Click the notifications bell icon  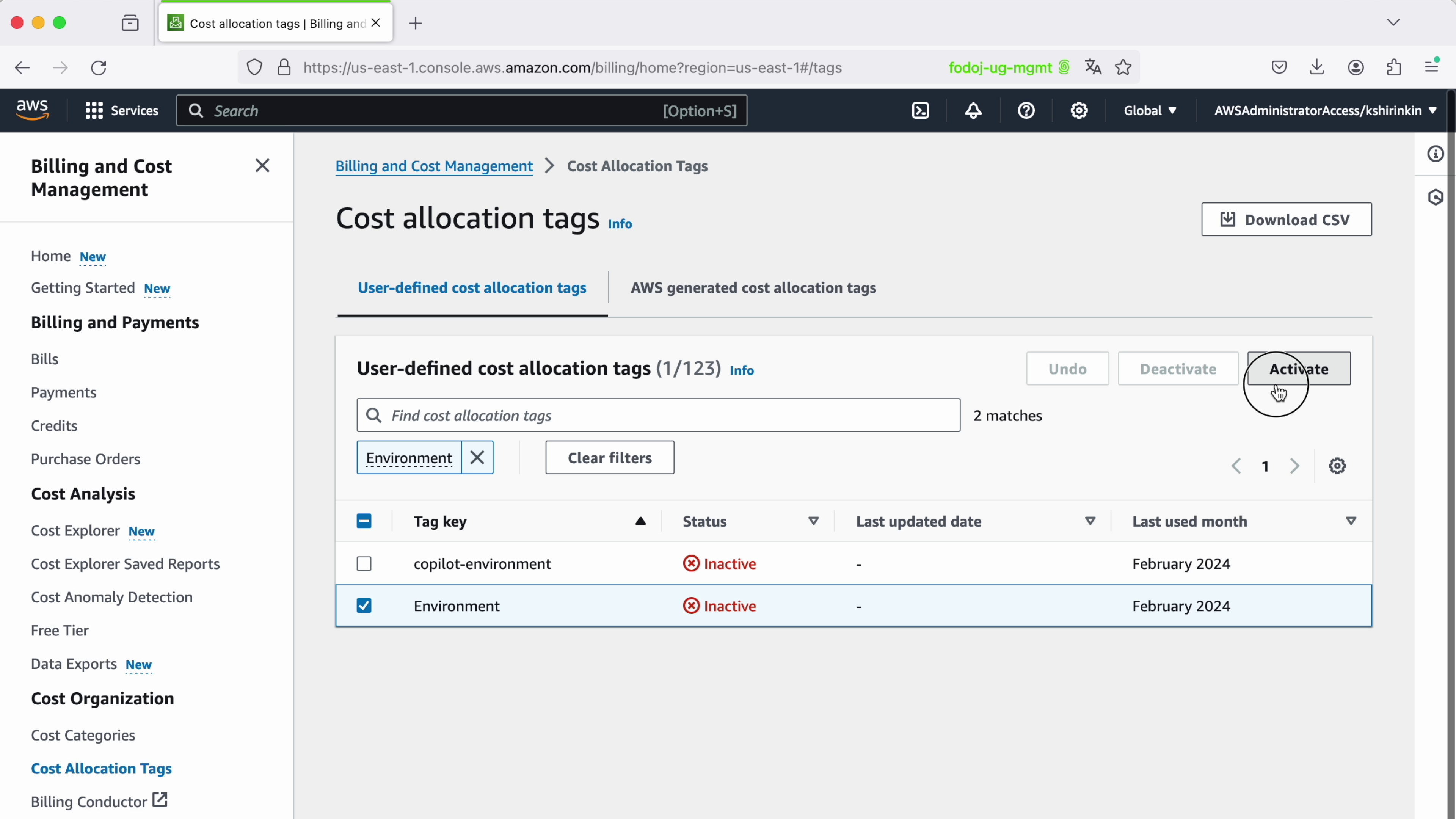click(x=973, y=110)
